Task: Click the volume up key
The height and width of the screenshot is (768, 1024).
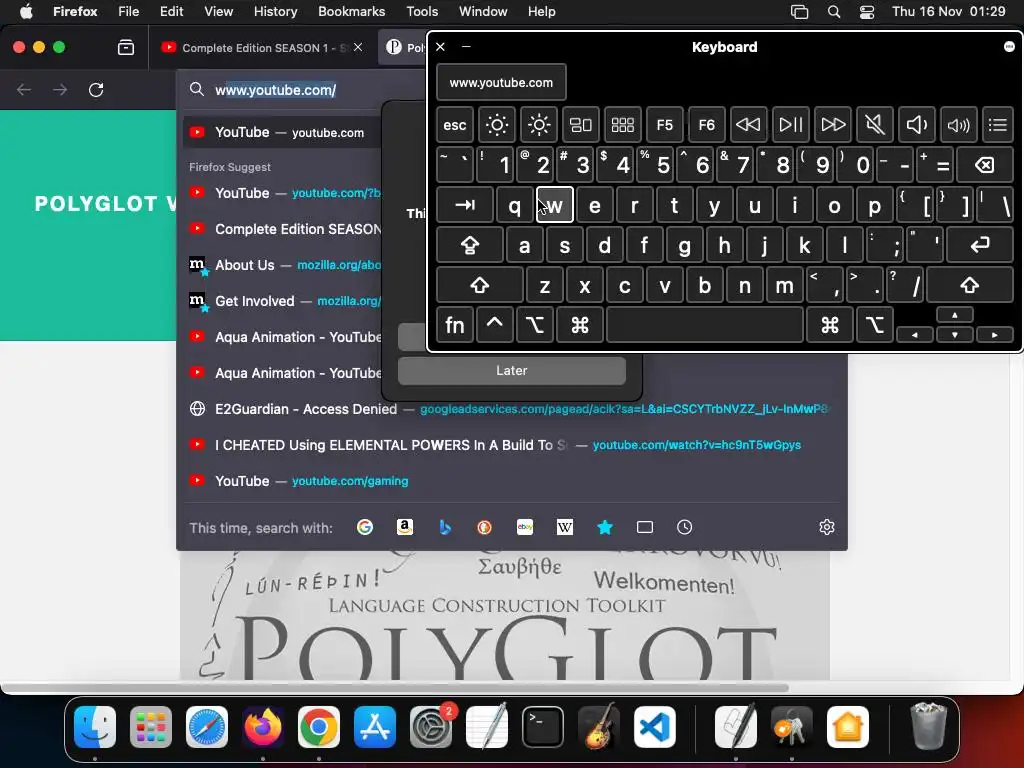Action: 958,125
